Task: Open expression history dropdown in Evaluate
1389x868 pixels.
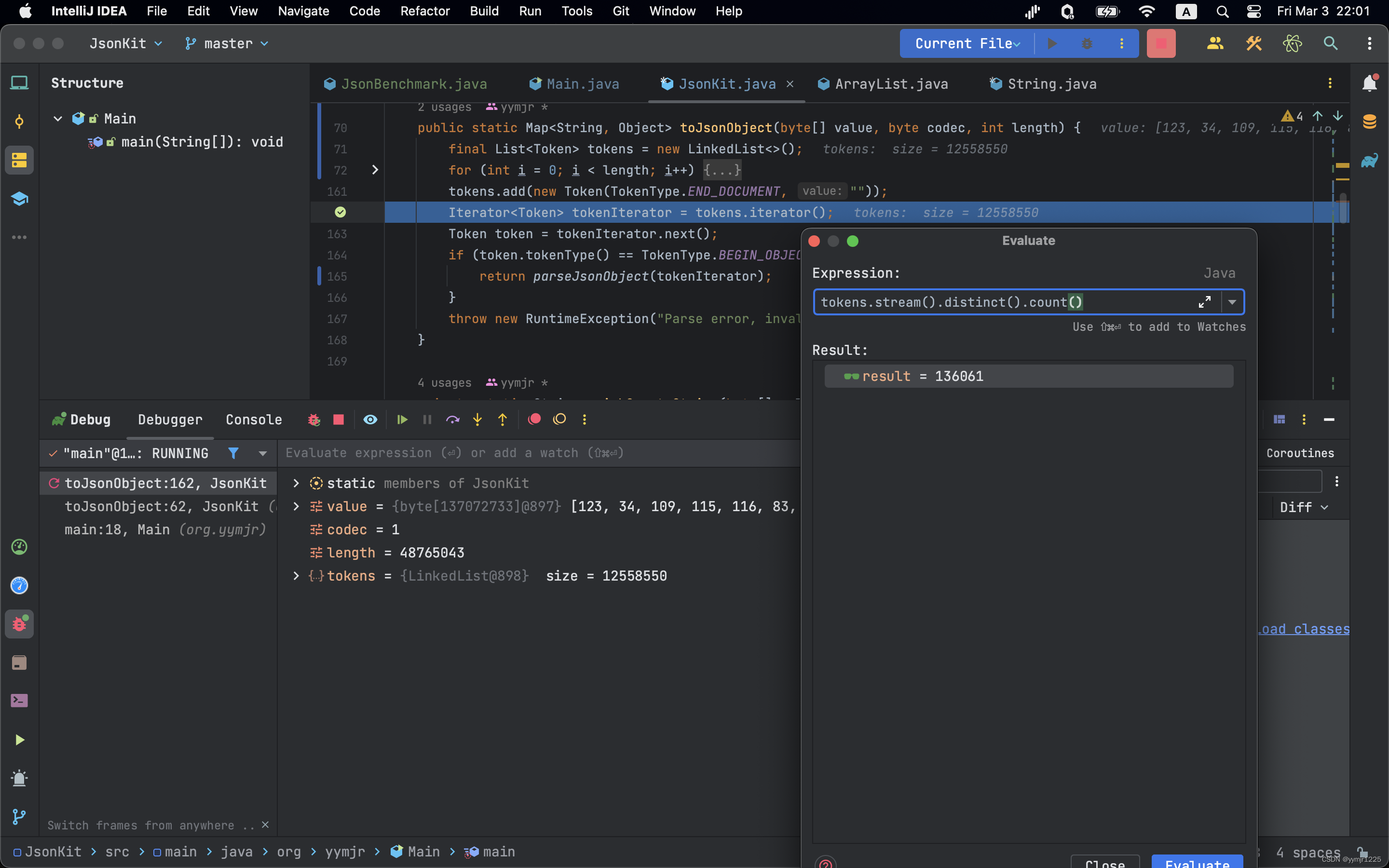Action: tap(1232, 302)
